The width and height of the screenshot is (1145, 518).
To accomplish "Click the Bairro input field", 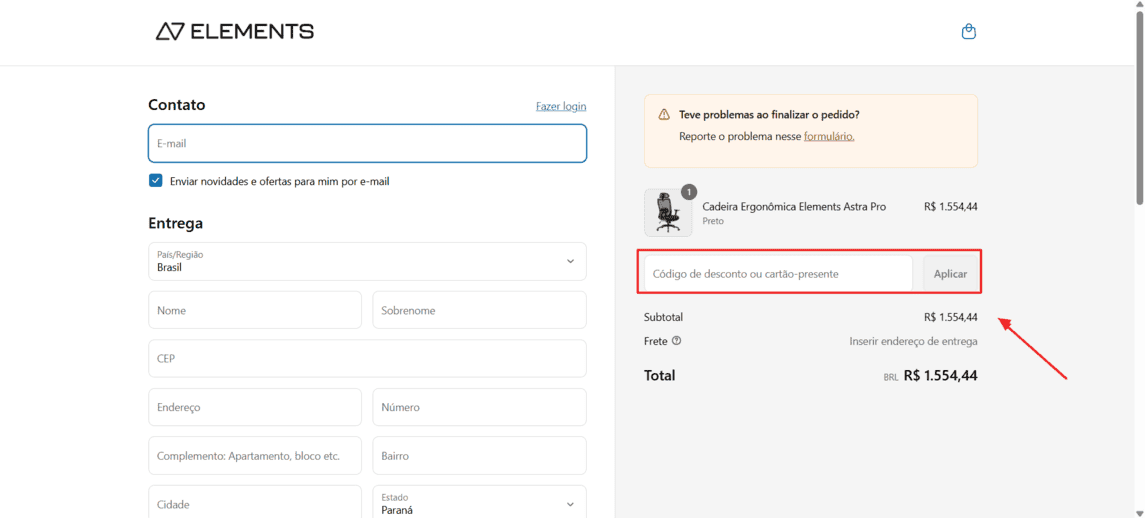I will tap(479, 455).
